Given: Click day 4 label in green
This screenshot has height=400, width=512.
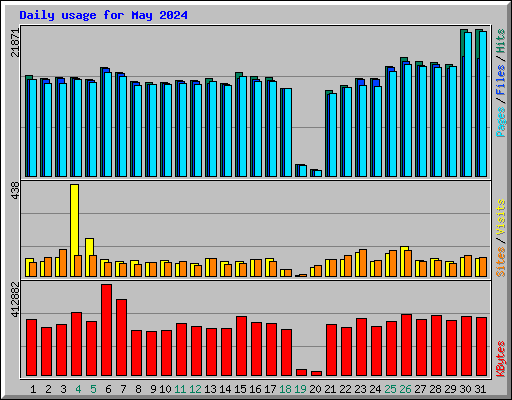Looking at the screenshot, I should click(x=78, y=389).
